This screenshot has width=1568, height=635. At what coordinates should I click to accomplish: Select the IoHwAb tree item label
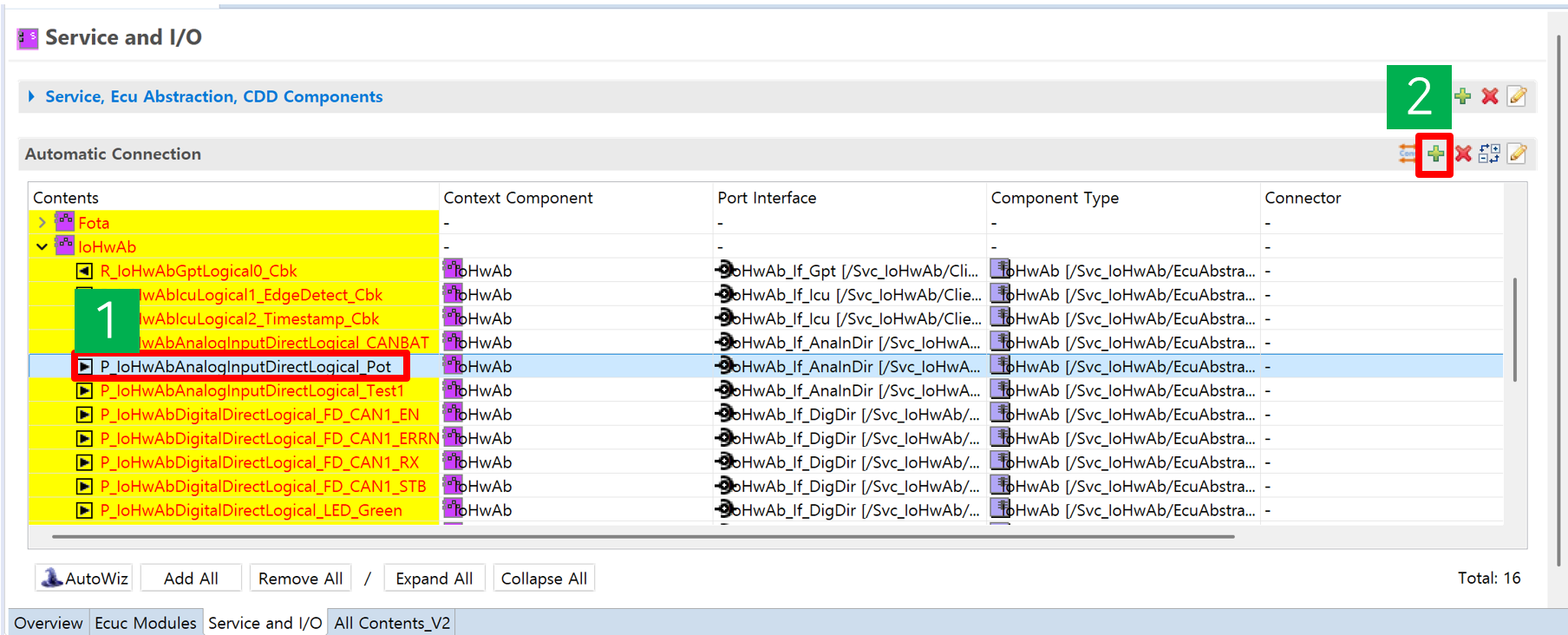tap(107, 247)
